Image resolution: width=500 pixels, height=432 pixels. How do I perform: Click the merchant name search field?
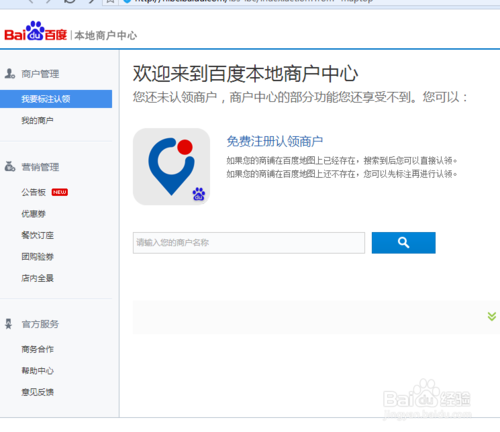pos(249,243)
